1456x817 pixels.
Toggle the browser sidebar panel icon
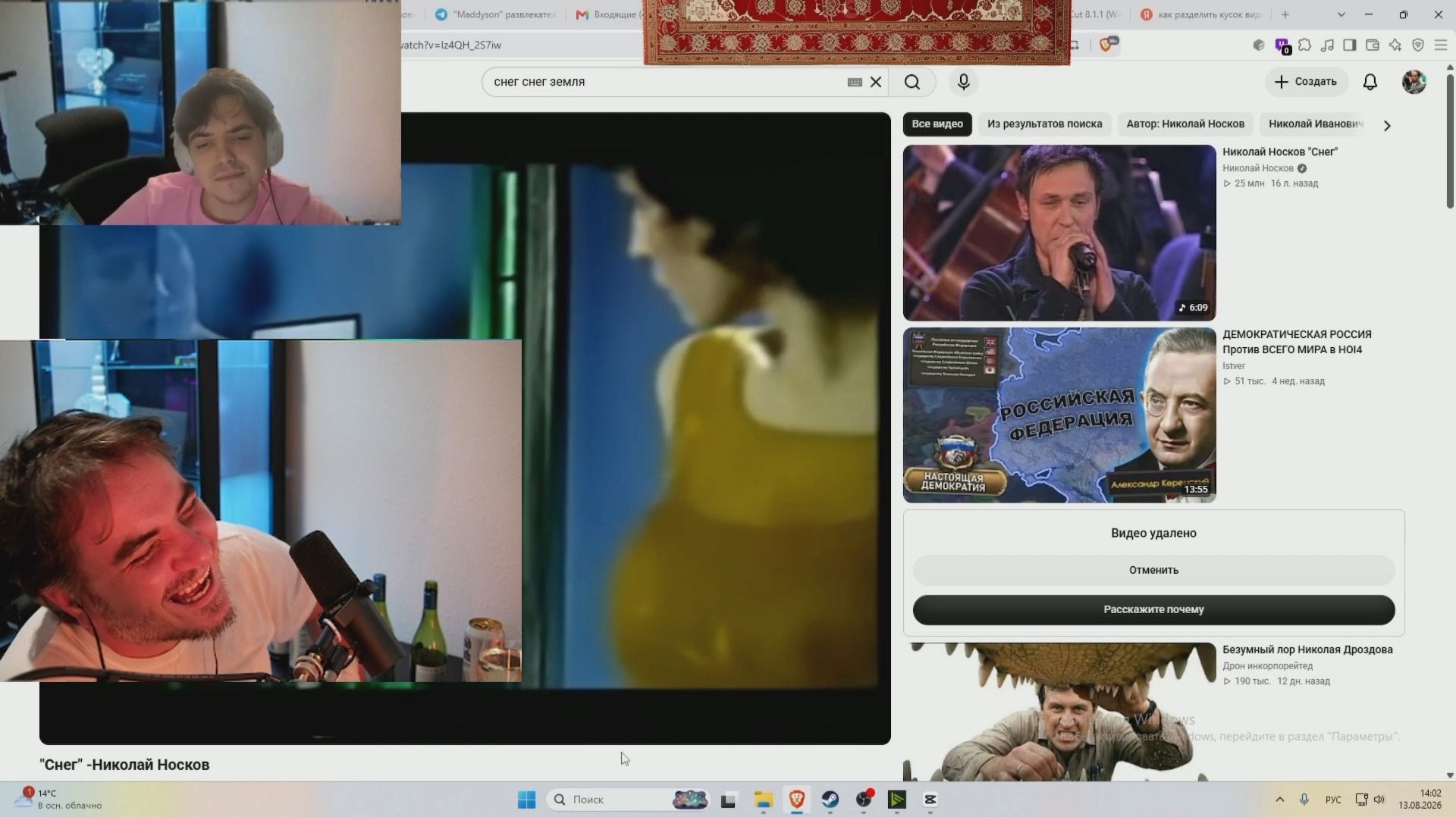point(1350,45)
